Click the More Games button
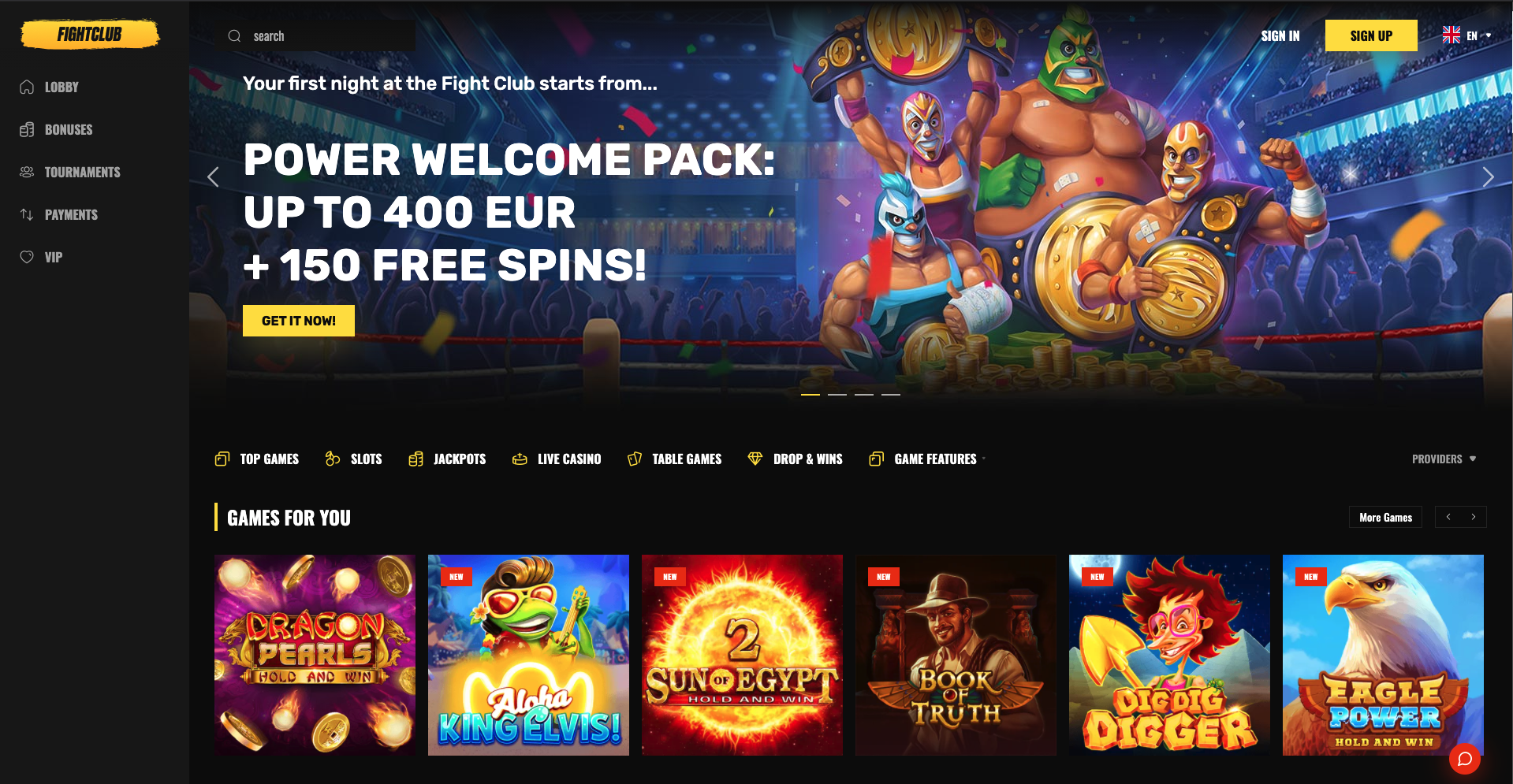1513x784 pixels. tap(1385, 517)
